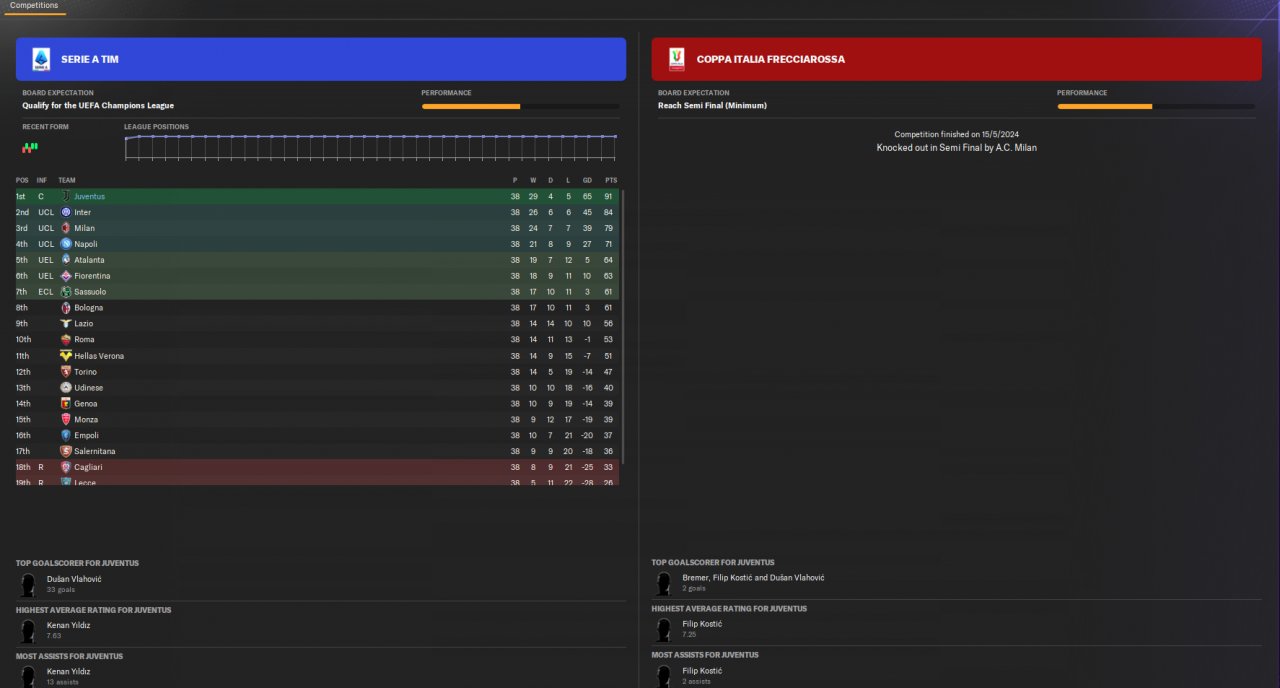
Task: Open the Milan team link
Action: pyautogui.click(x=84, y=228)
